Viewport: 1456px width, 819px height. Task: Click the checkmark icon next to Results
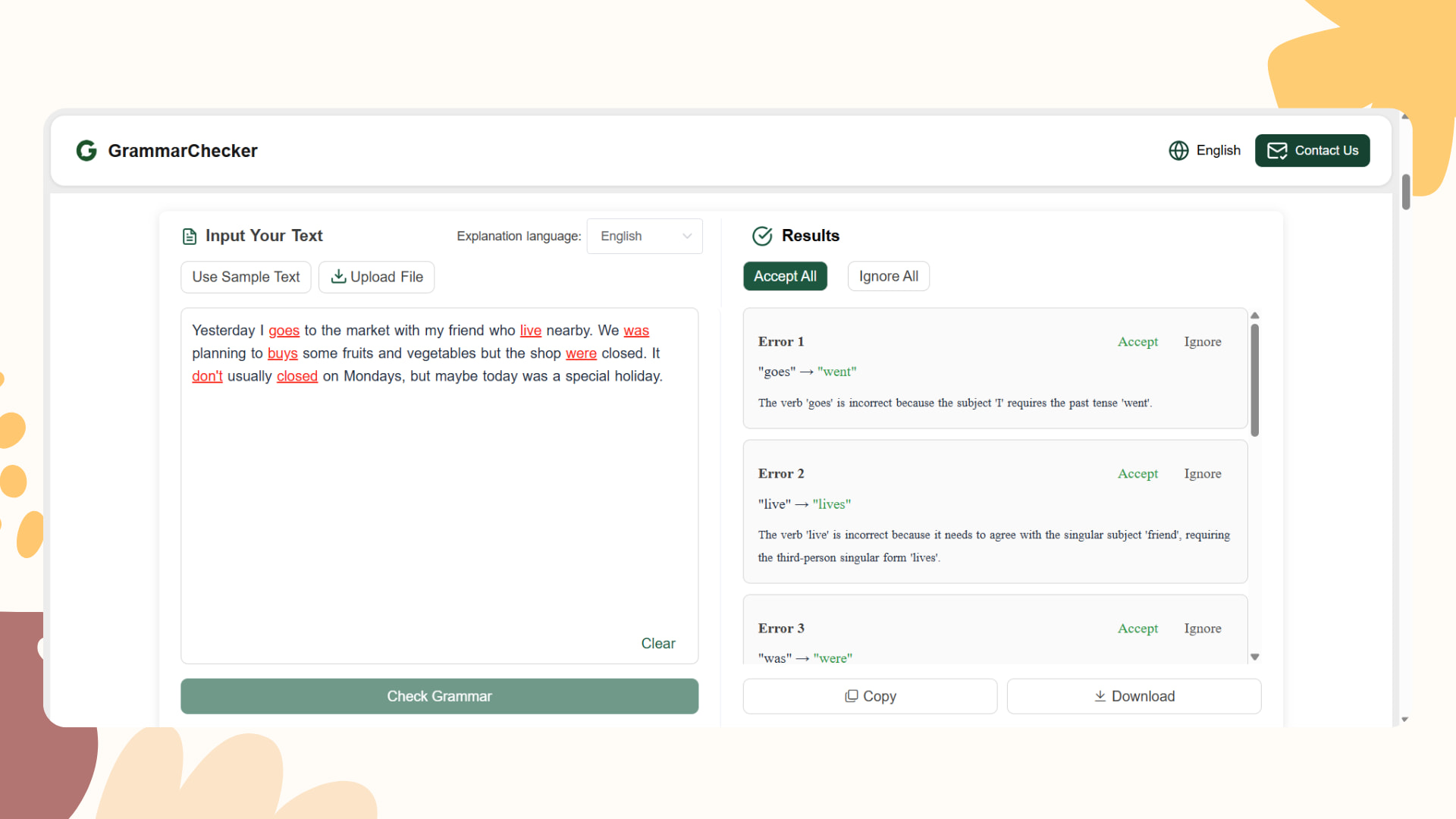click(x=762, y=236)
